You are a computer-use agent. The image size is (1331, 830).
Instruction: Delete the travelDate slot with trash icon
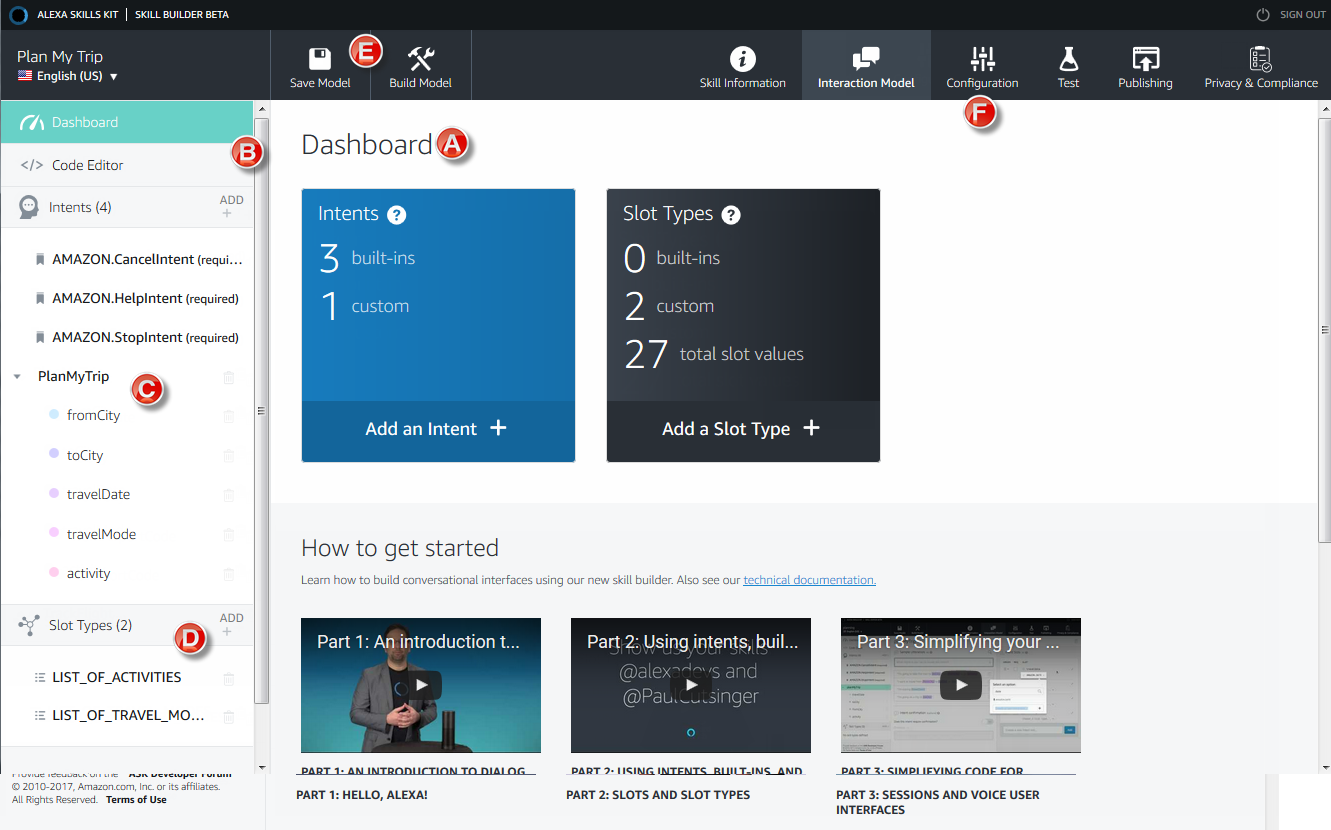point(228,495)
